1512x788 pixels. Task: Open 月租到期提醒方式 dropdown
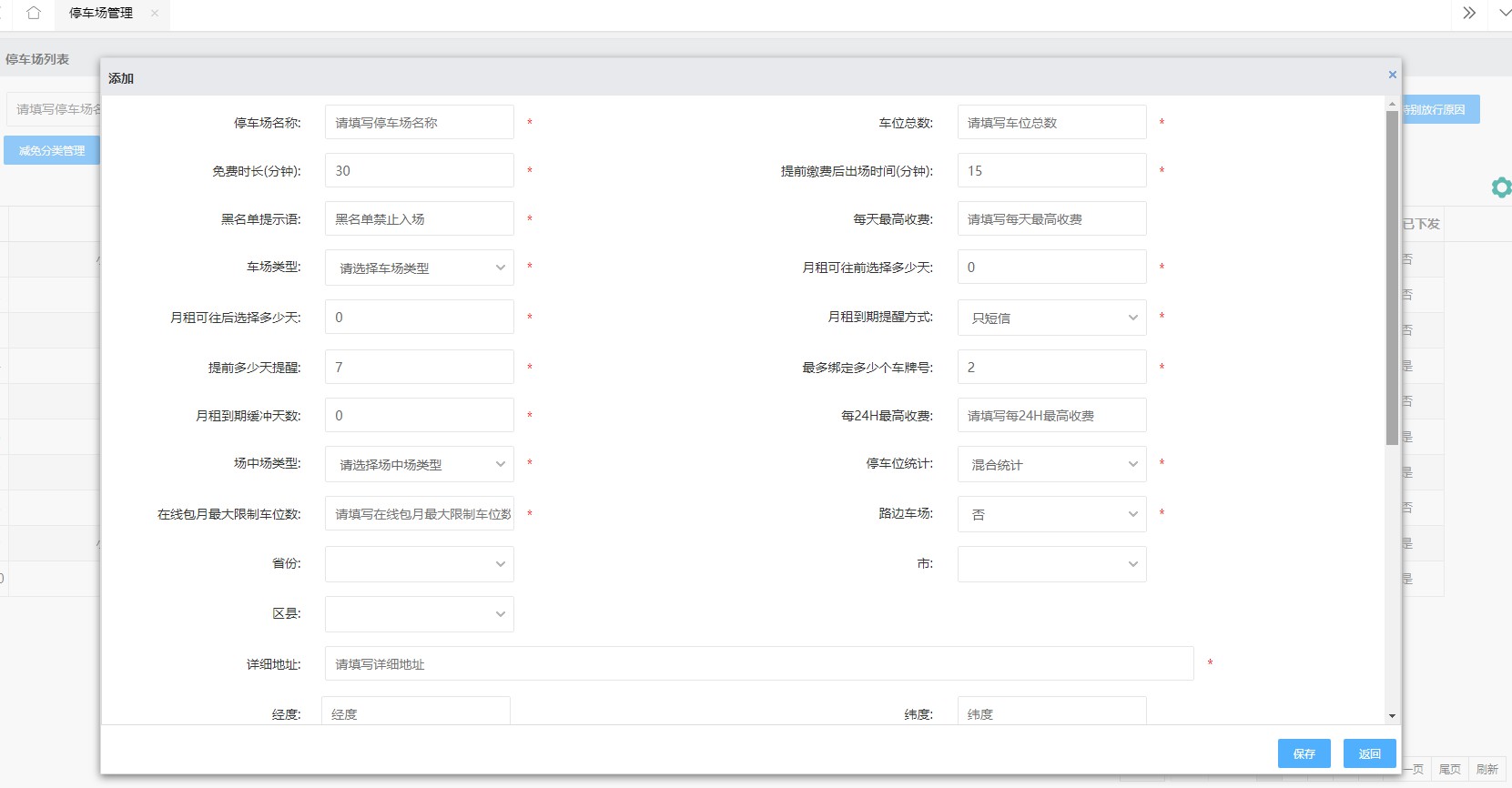coord(1051,318)
